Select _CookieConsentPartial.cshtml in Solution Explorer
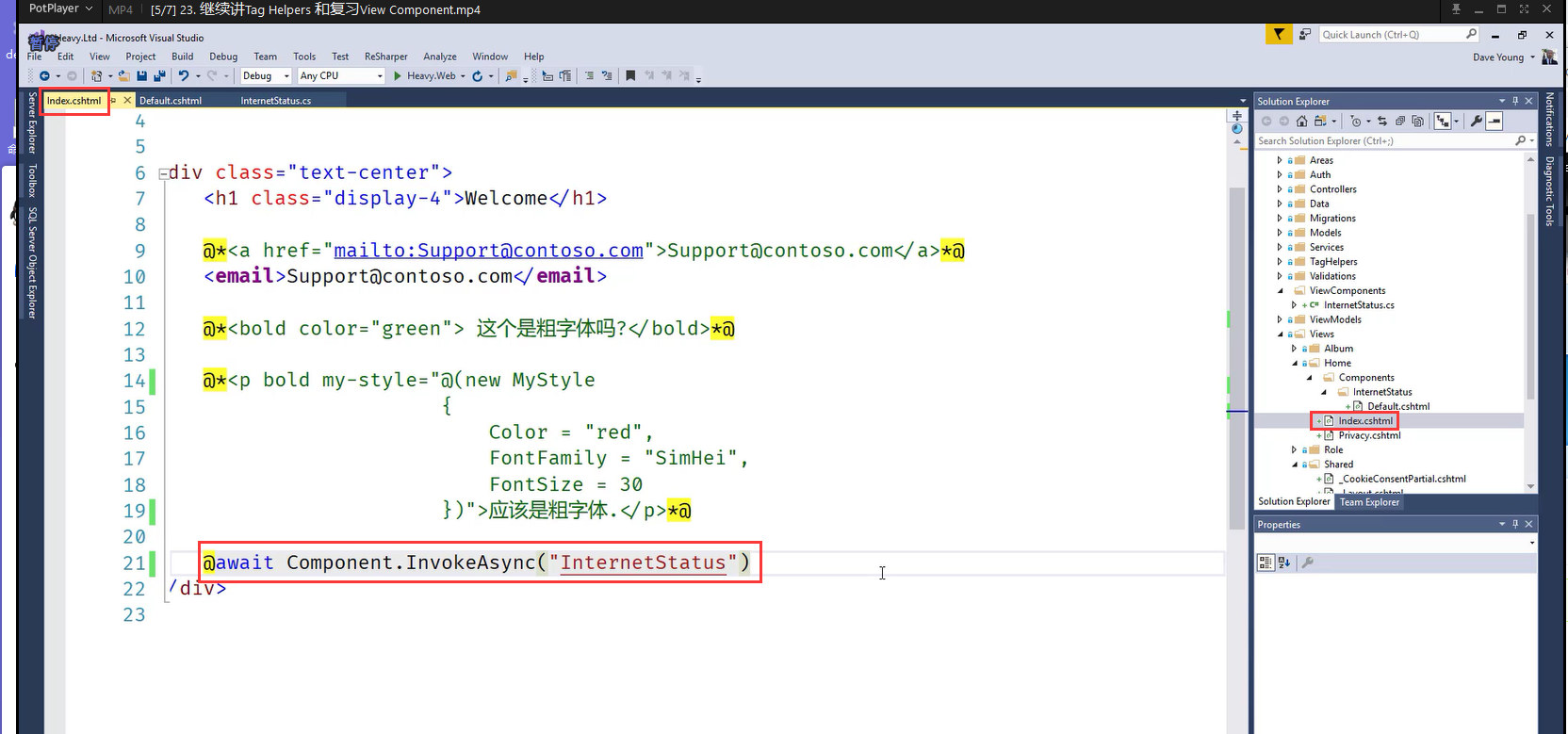 [x=1402, y=479]
